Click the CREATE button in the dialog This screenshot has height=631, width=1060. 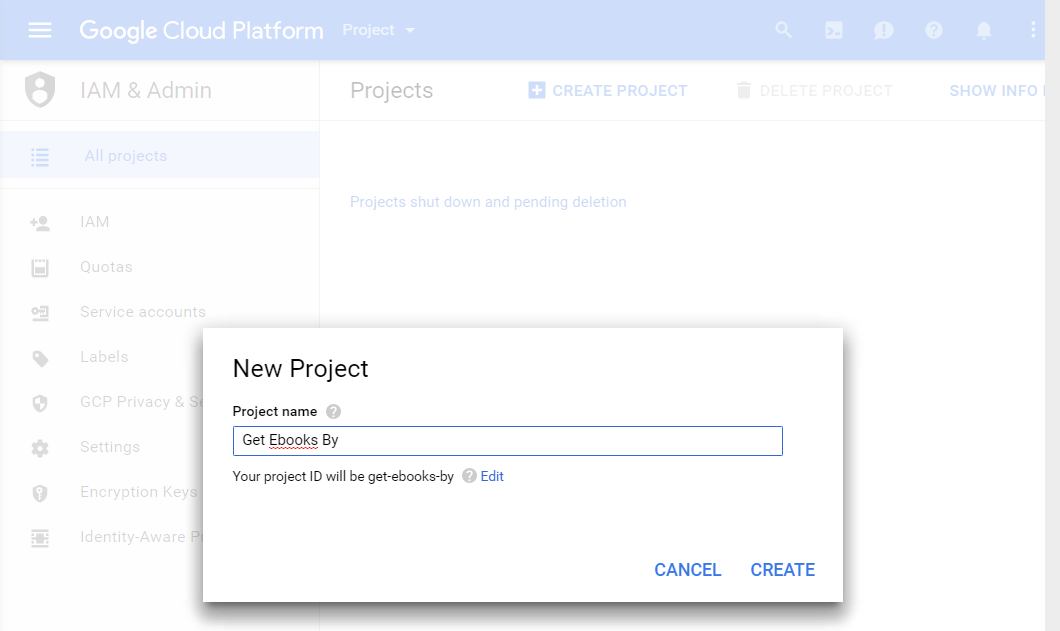click(x=782, y=570)
